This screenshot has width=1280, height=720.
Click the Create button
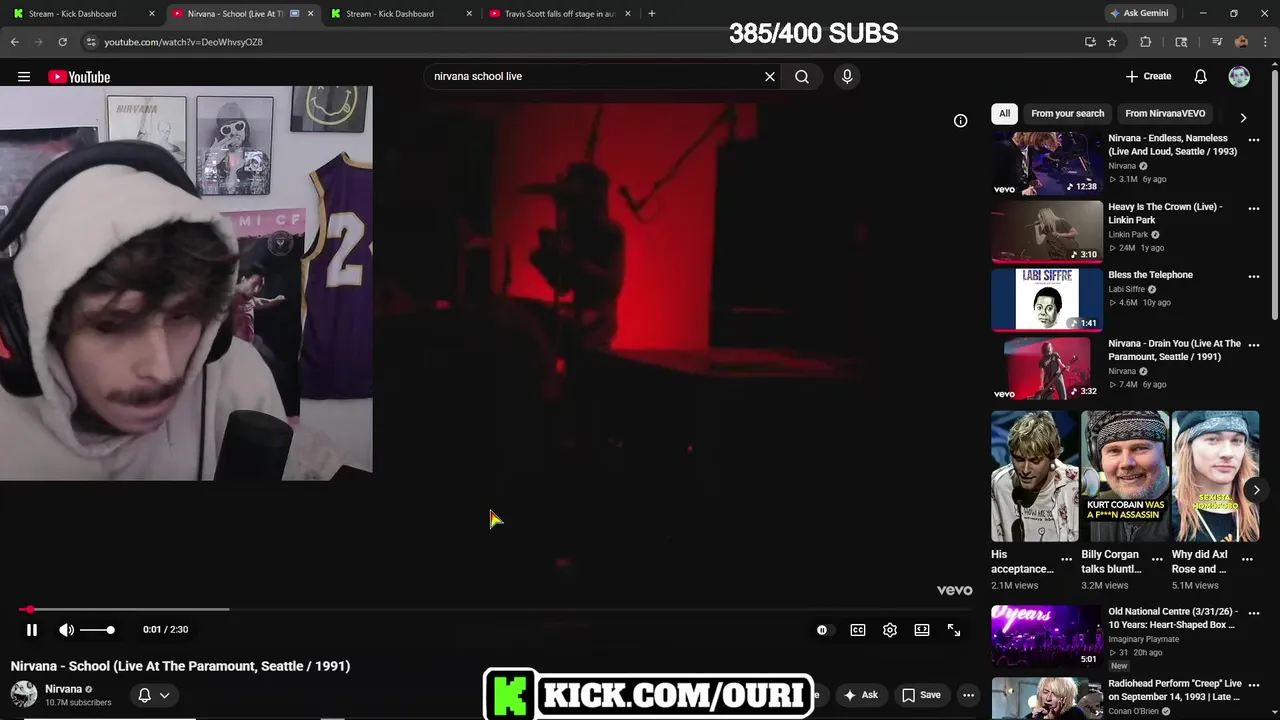[1148, 76]
